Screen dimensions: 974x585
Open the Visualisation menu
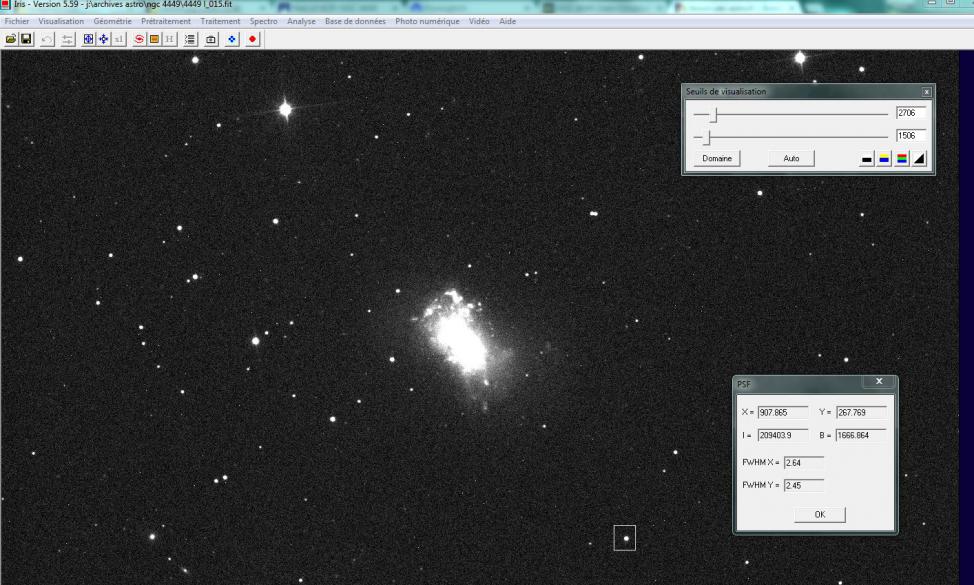point(61,21)
